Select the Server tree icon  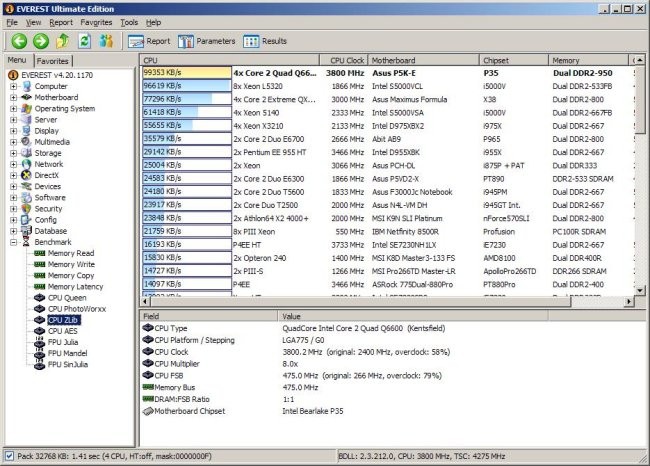click(x=27, y=120)
